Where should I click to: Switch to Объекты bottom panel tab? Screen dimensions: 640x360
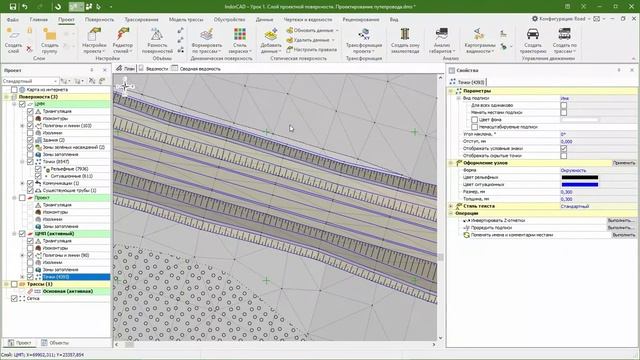pos(55,343)
